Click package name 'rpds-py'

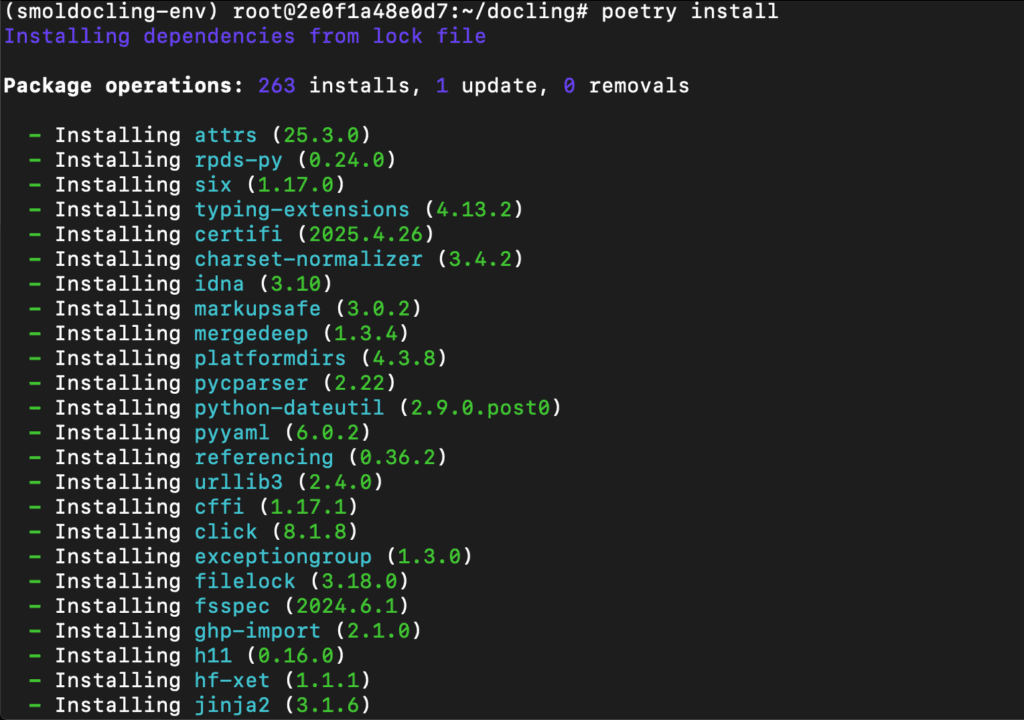coord(238,160)
